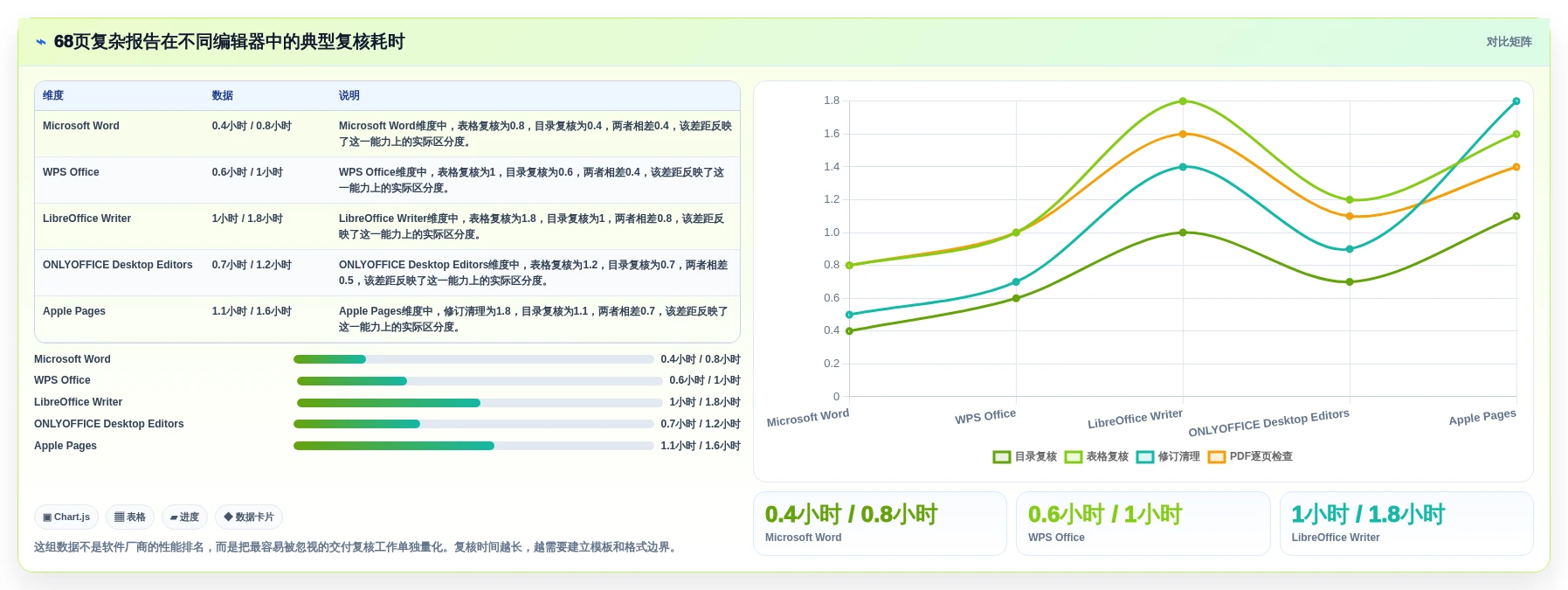Click table cell 0.6小时 / 1小时
The width and height of the screenshot is (1568, 590).
coord(247,172)
